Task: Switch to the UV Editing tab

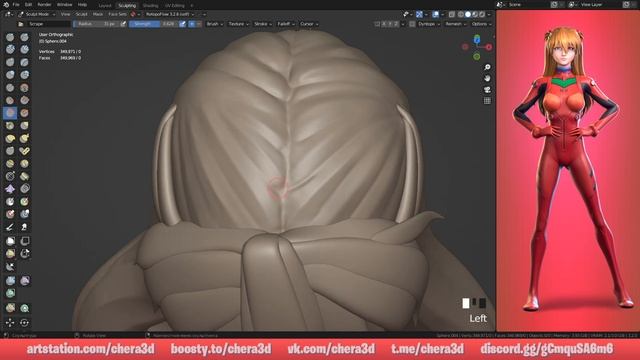Action: 175,6
